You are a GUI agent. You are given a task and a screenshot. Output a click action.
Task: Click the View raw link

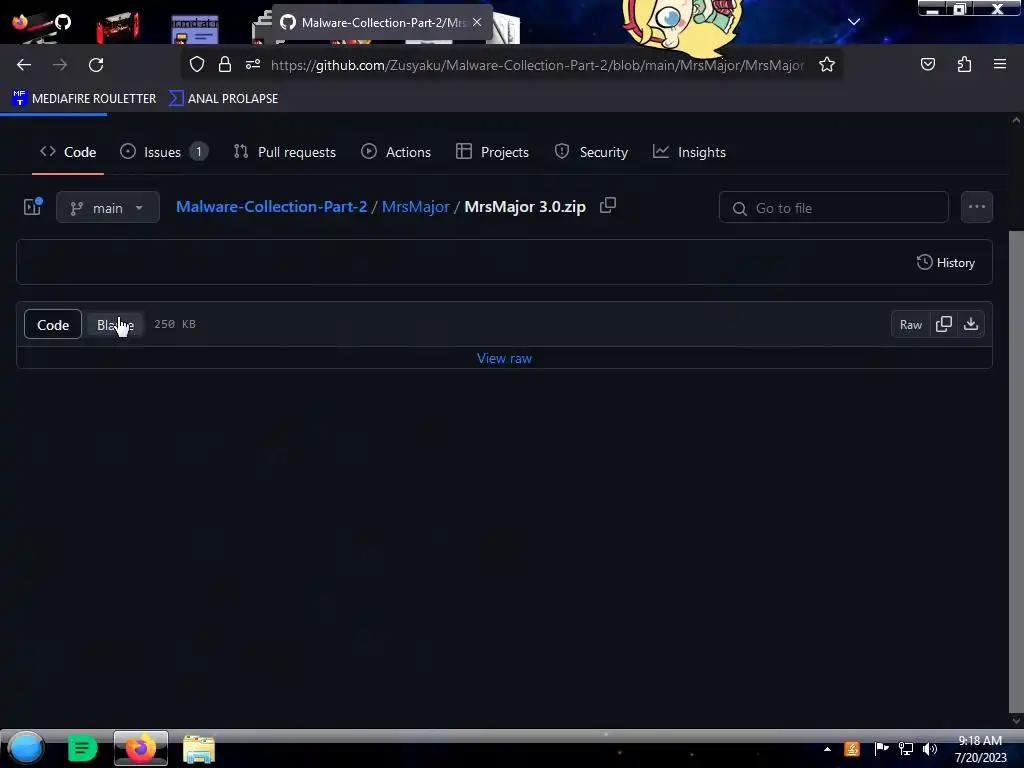[x=504, y=359]
